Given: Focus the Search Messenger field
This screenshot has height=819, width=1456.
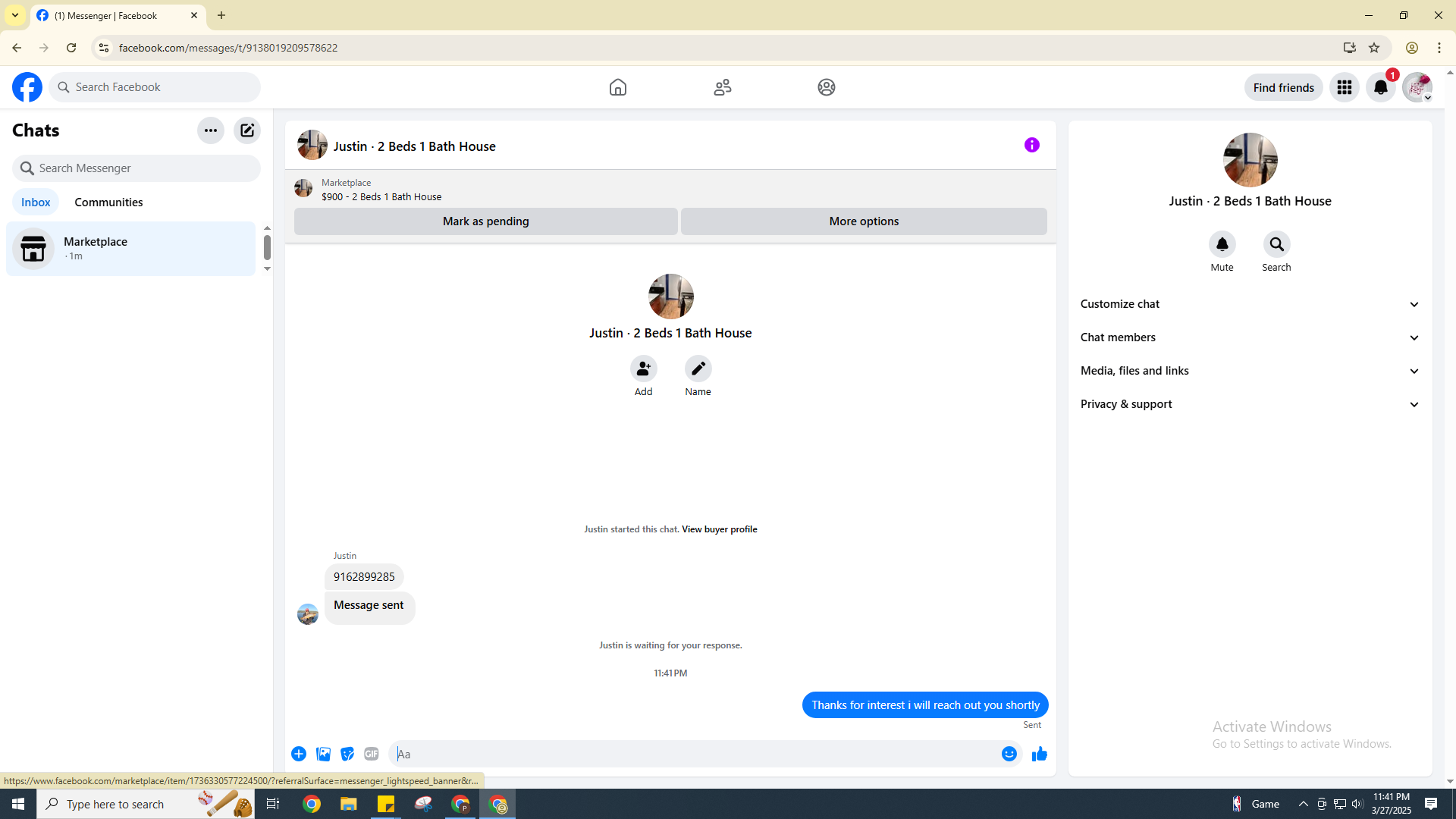Looking at the screenshot, I should click(x=136, y=168).
